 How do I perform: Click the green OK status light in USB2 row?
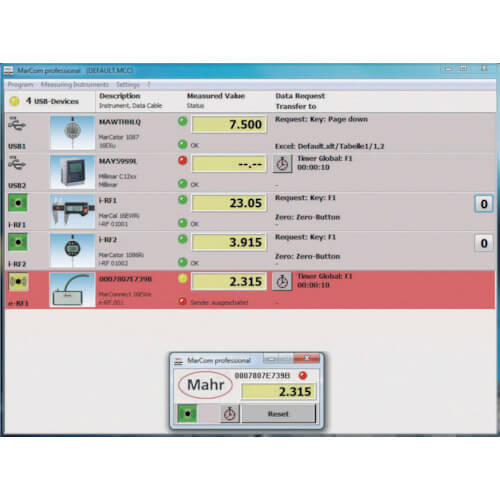[x=182, y=184]
